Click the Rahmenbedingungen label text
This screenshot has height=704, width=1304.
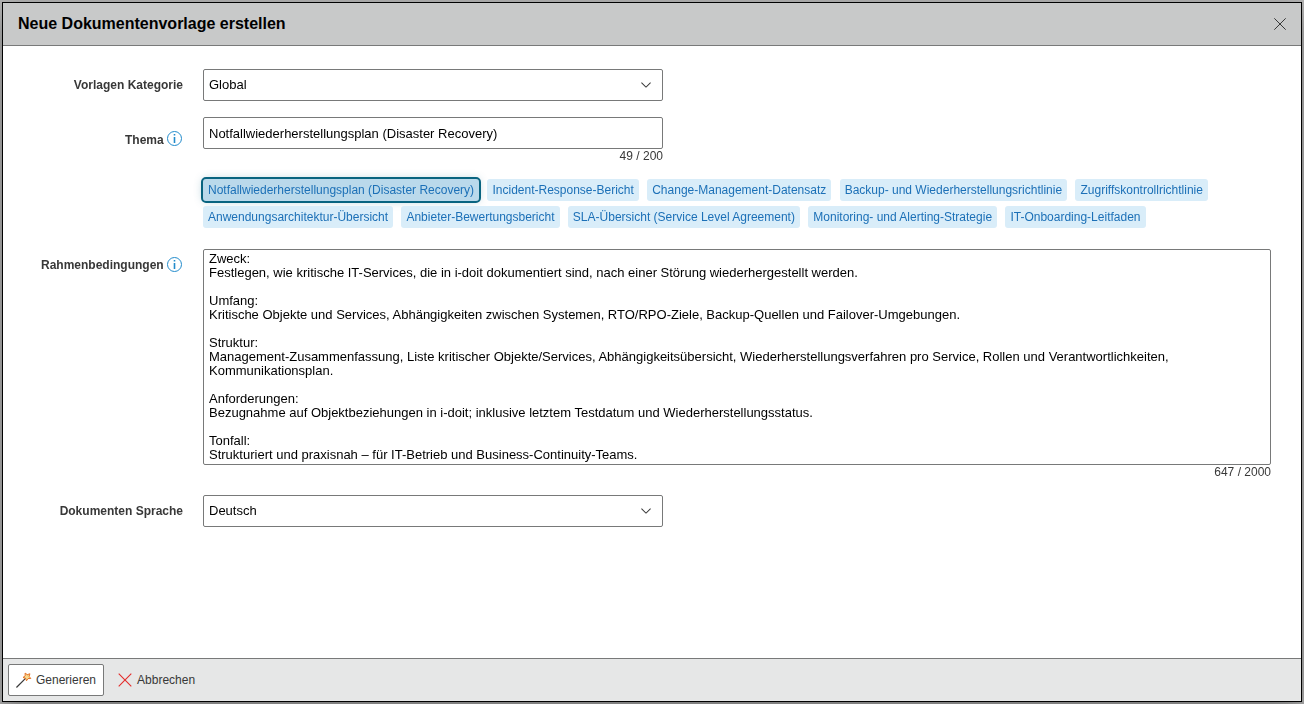[x=102, y=265]
